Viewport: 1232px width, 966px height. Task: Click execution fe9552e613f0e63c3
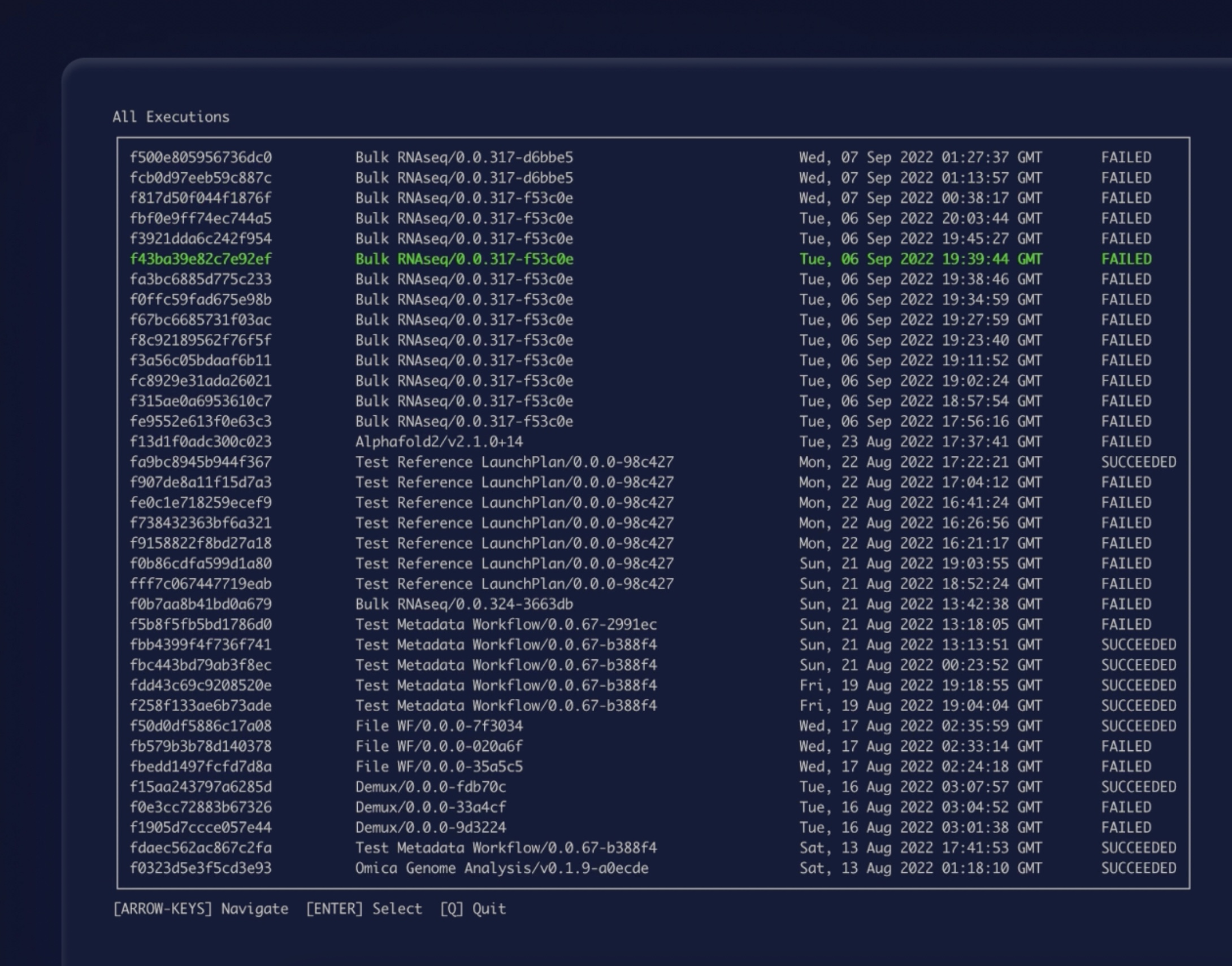[200, 421]
